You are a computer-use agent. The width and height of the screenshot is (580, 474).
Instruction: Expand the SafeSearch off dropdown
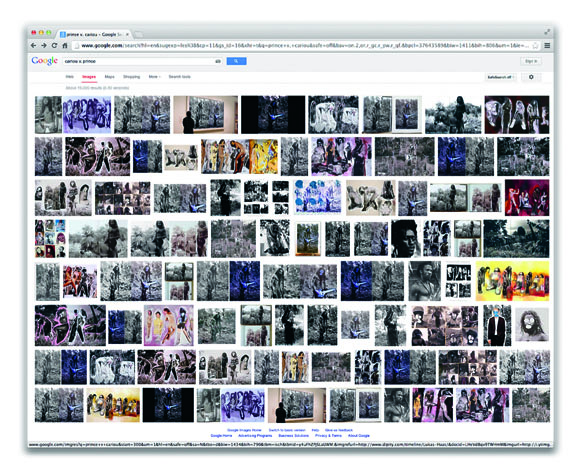click(x=500, y=77)
